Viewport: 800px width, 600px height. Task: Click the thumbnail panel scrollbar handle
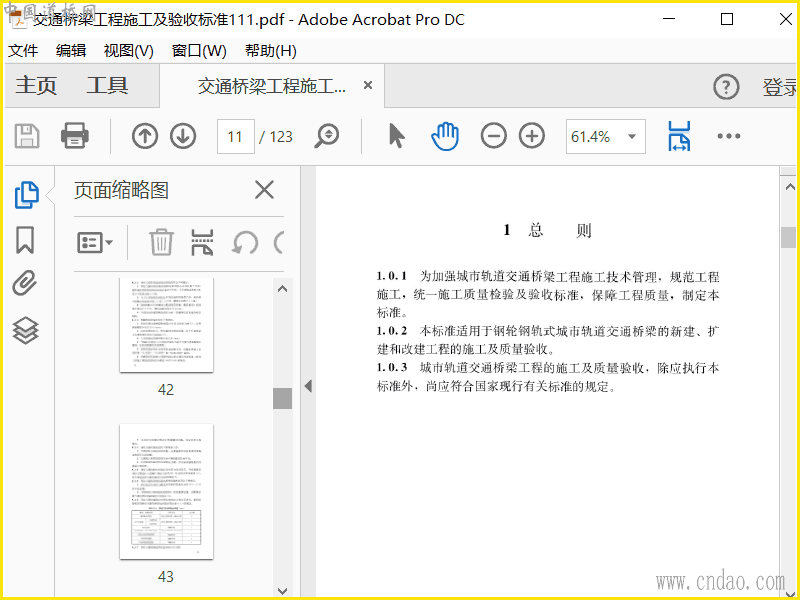pyautogui.click(x=282, y=398)
